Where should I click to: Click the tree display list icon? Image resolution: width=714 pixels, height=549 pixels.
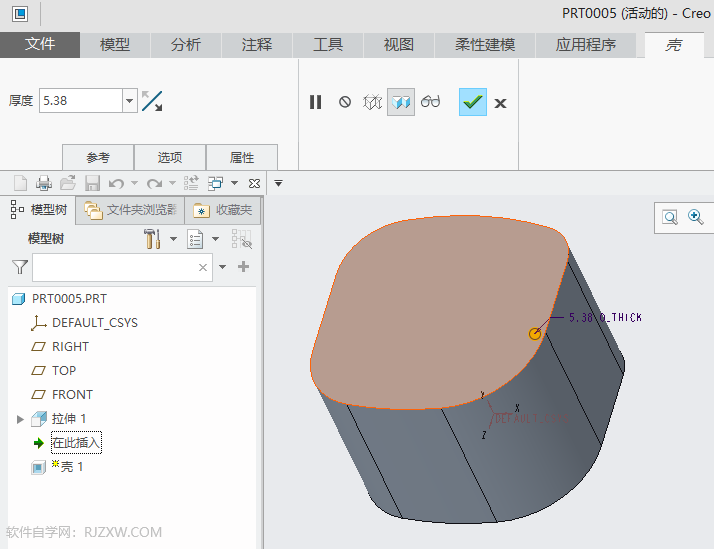click(x=195, y=239)
